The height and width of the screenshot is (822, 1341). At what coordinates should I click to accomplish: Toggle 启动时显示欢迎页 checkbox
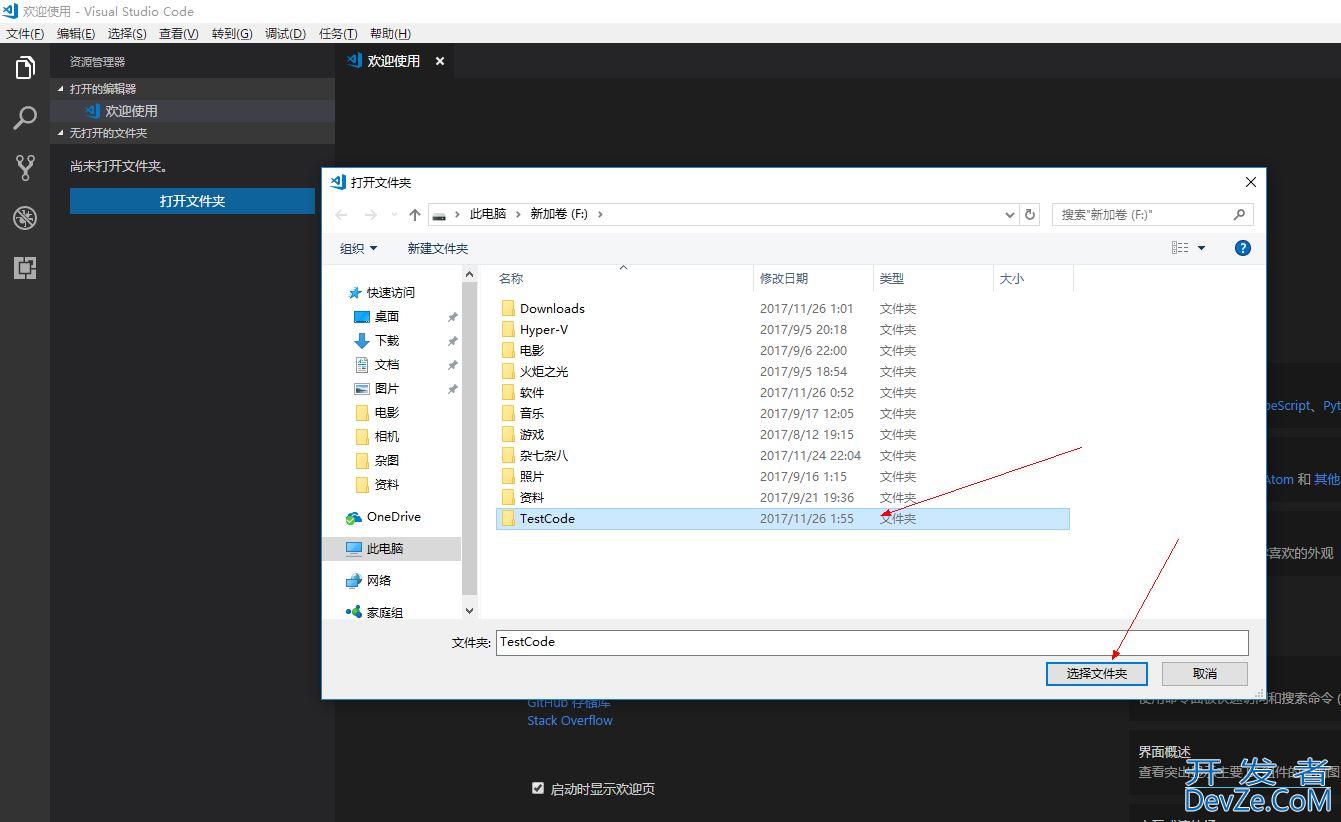click(x=538, y=788)
